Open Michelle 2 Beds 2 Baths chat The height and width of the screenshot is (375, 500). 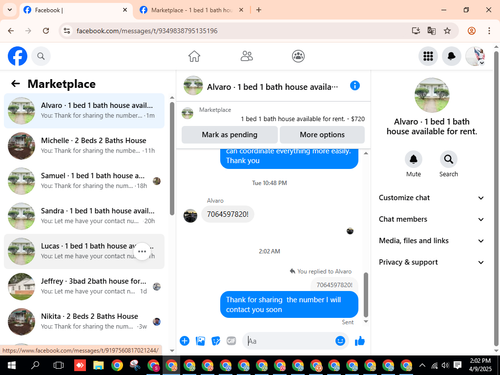[x=84, y=146]
